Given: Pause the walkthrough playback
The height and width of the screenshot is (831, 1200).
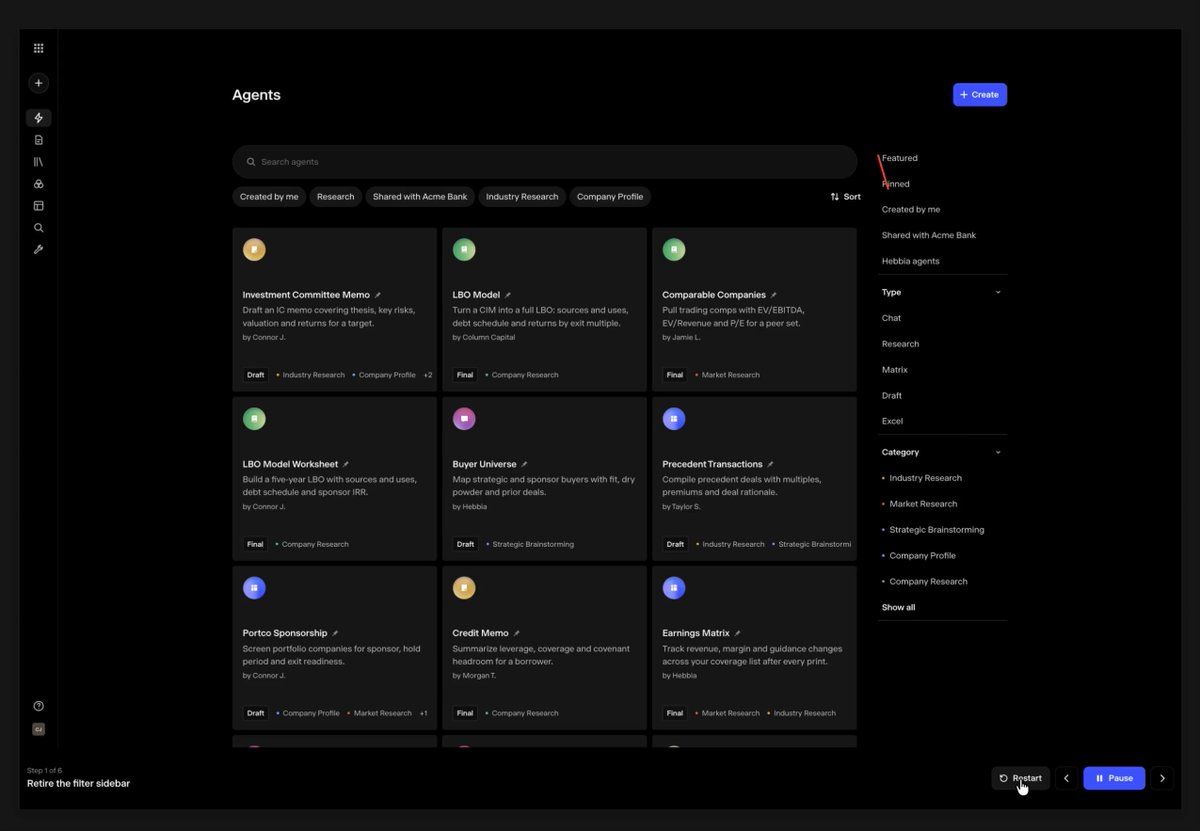Looking at the screenshot, I should pyautogui.click(x=1114, y=778).
